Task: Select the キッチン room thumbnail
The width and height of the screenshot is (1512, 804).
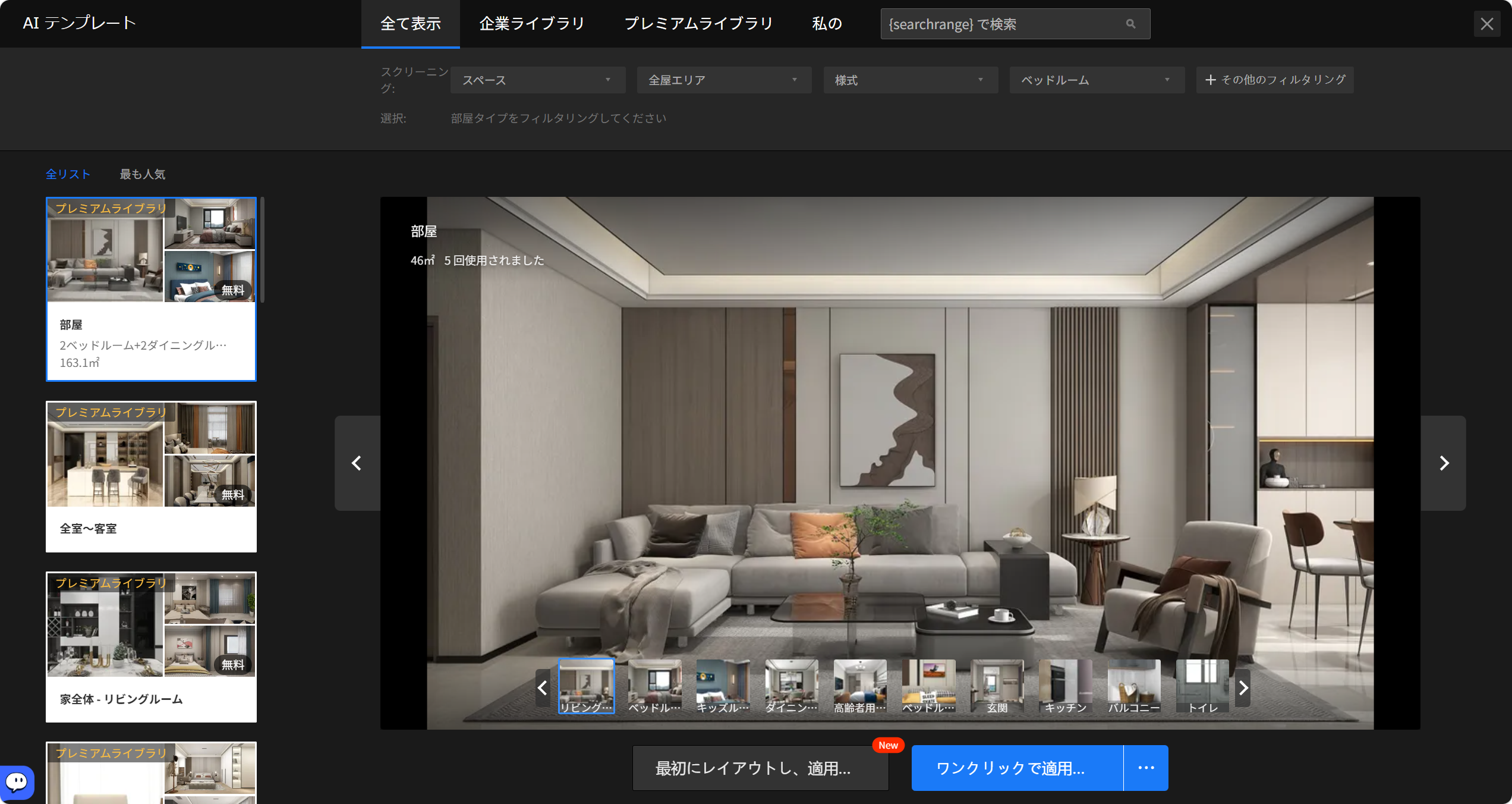Action: (x=1066, y=686)
